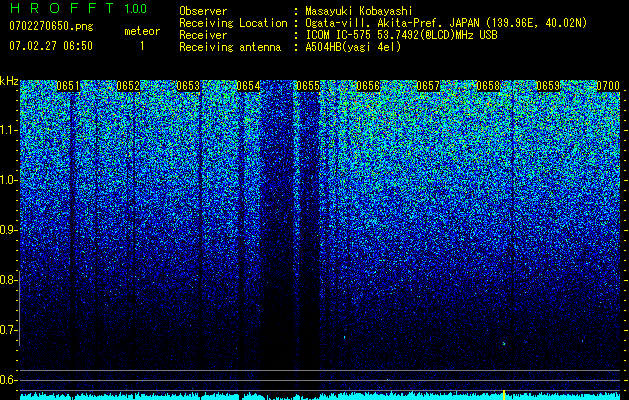Click the 0.7 kHz axis label
Viewport: 629px width, 400px height.
(x=9, y=330)
